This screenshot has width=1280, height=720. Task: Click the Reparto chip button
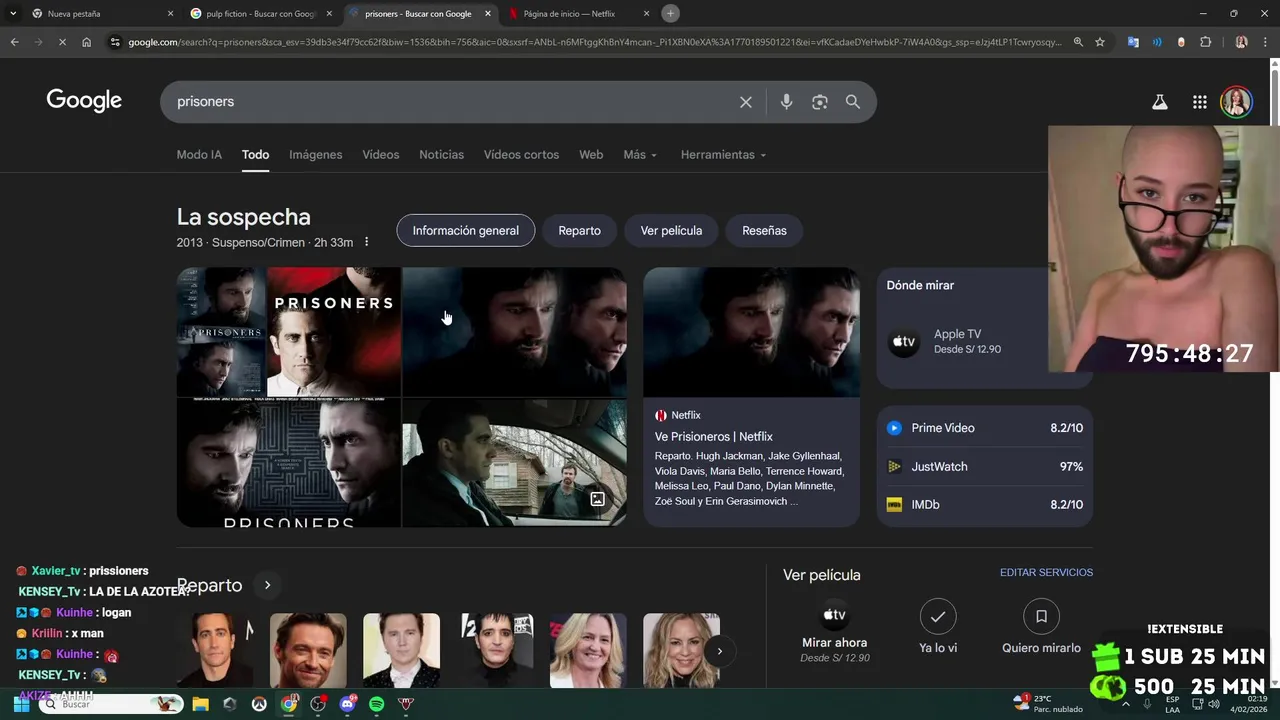[579, 231]
